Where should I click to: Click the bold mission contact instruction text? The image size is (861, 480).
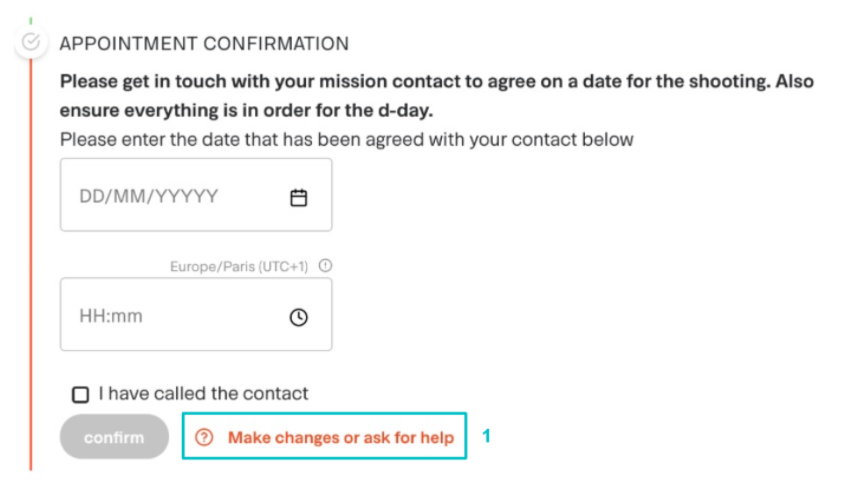click(437, 96)
